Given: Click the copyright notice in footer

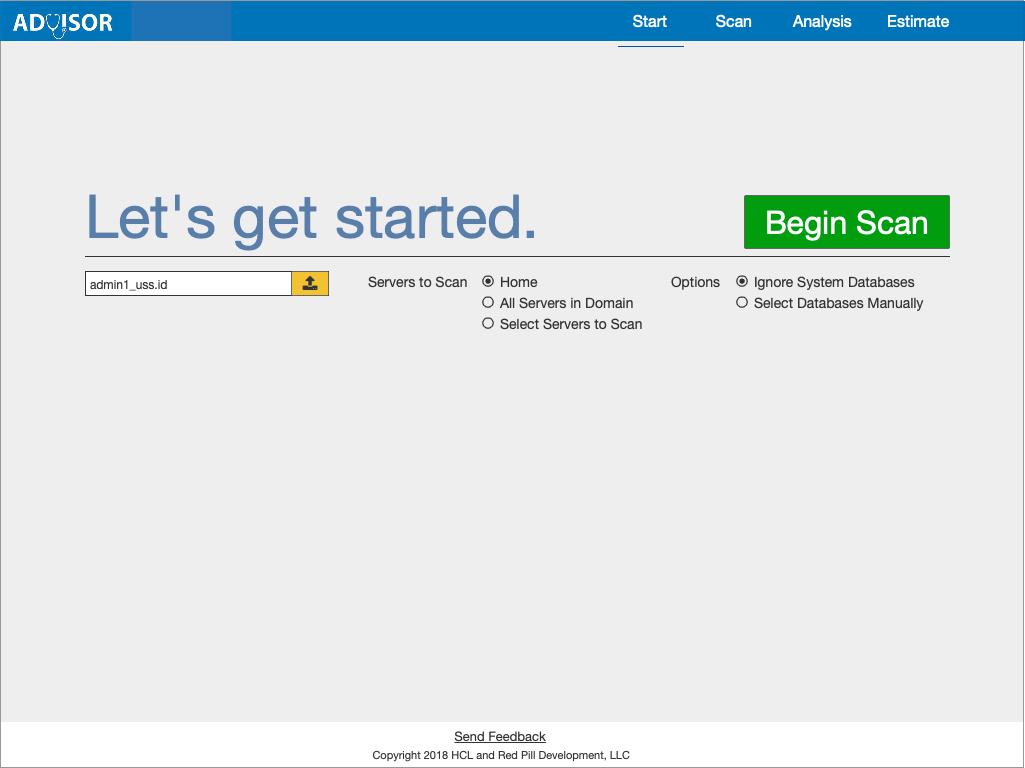Looking at the screenshot, I should 500,755.
